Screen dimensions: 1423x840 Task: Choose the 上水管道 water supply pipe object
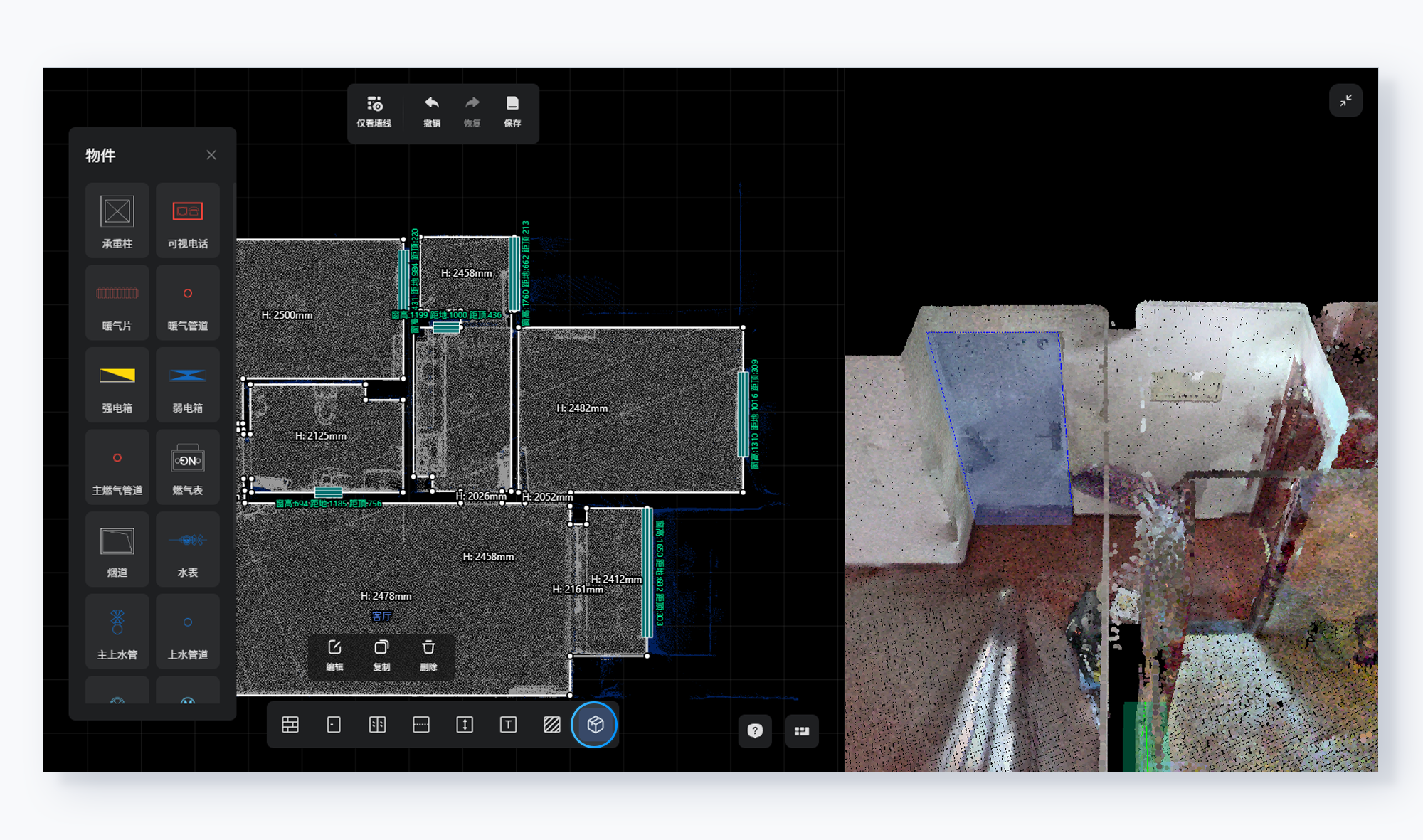pyautogui.click(x=188, y=631)
